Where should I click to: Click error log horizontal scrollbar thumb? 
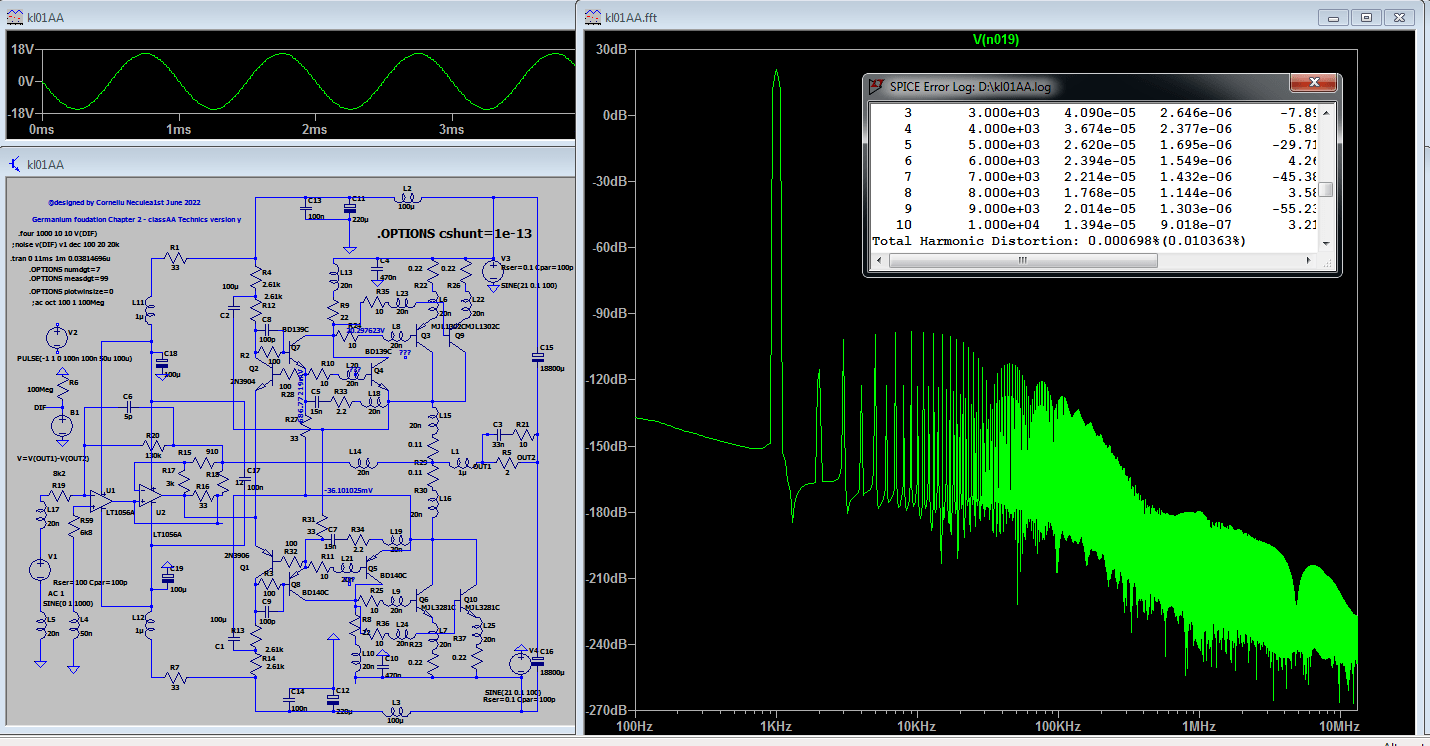pos(1022,260)
